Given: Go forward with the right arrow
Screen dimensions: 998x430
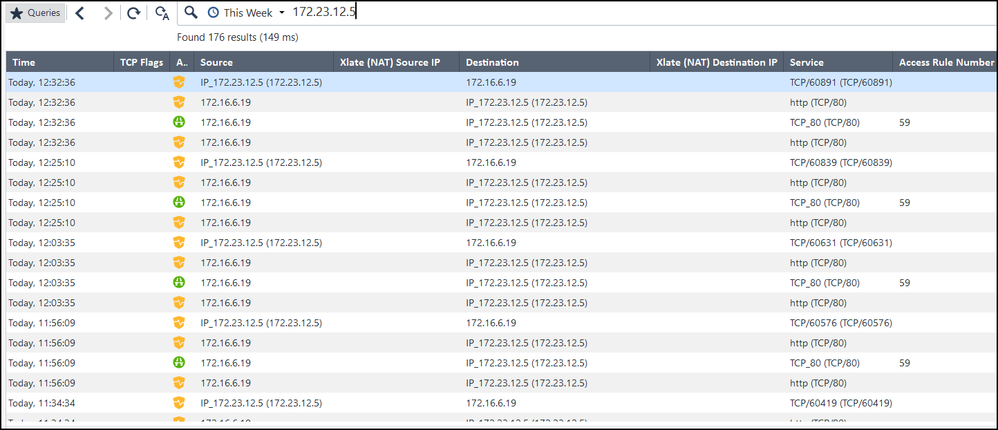Looking at the screenshot, I should 108,13.
